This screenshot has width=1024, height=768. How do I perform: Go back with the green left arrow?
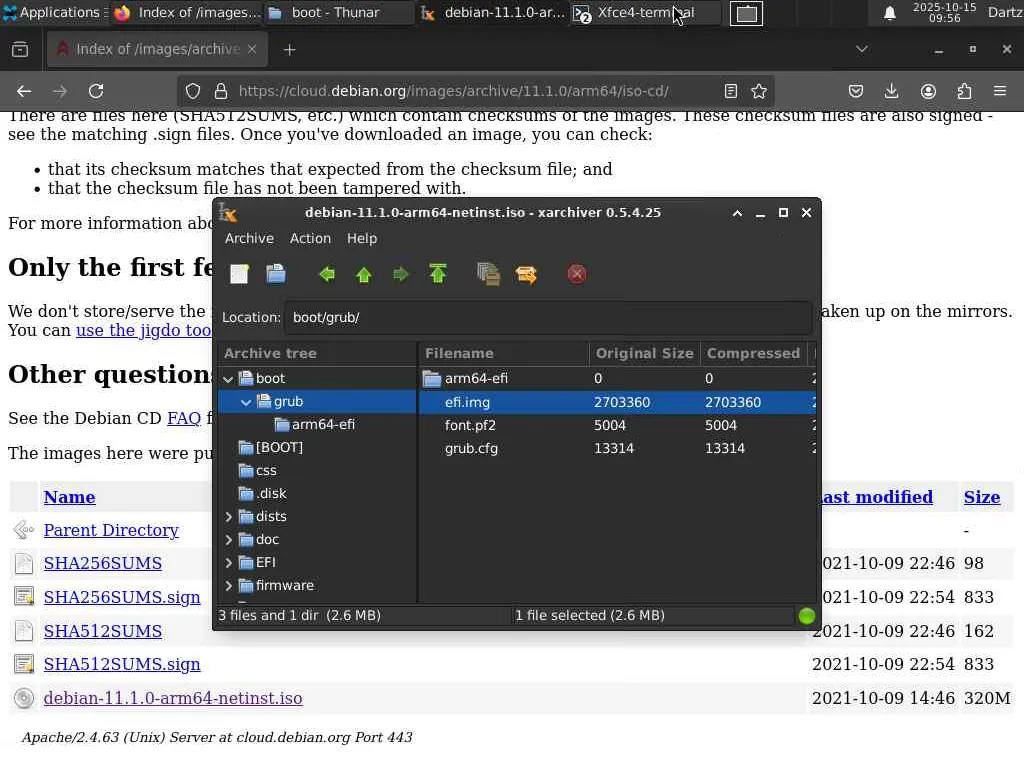[x=327, y=274]
